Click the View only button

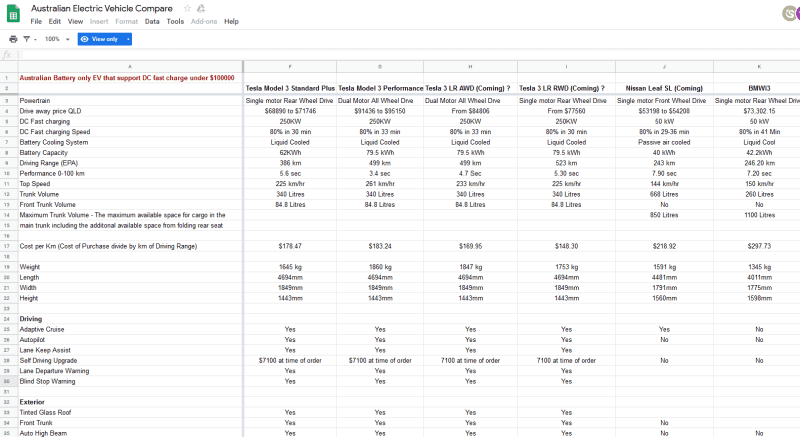tap(99, 39)
